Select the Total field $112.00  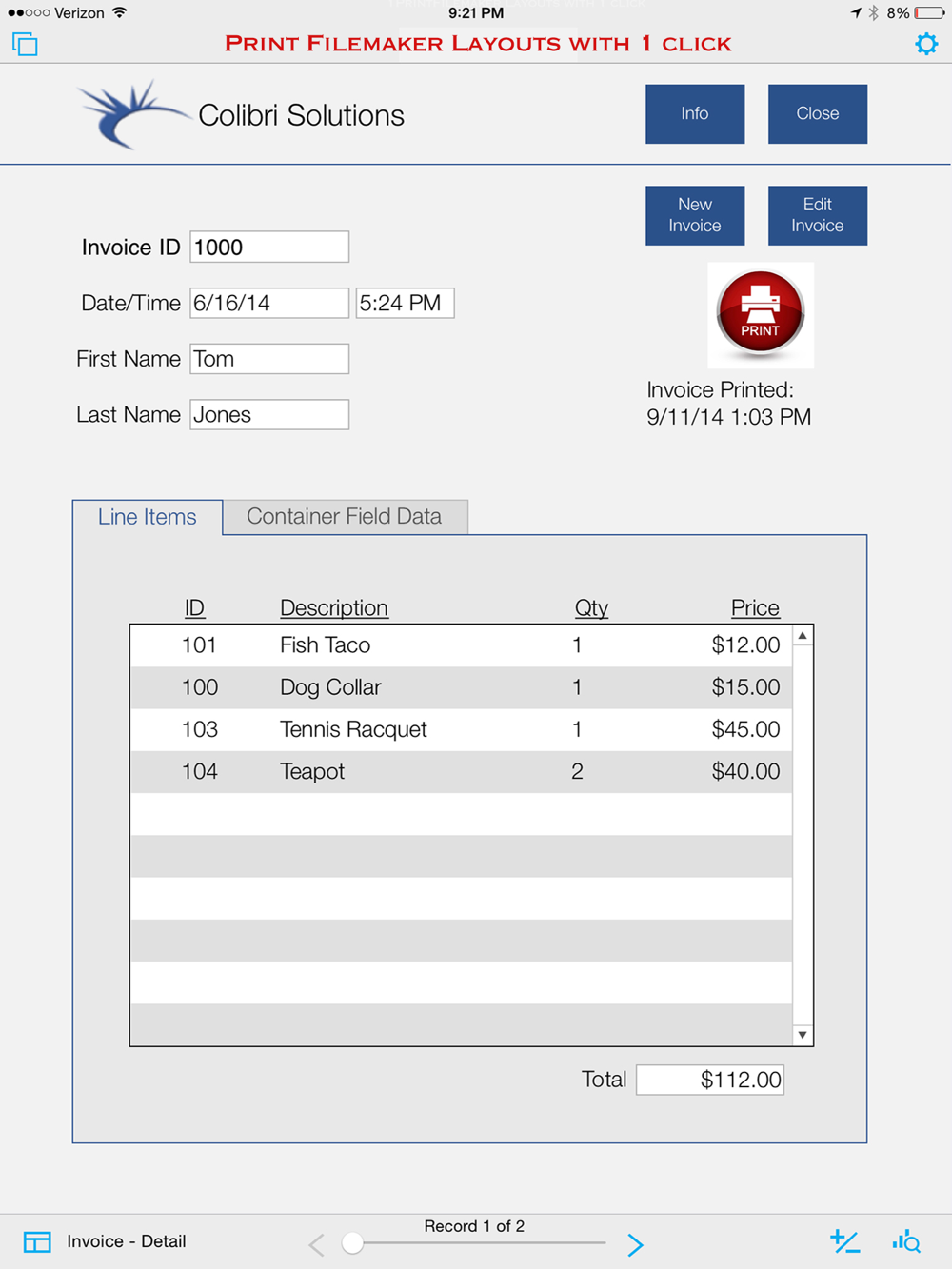pyautogui.click(x=710, y=1080)
